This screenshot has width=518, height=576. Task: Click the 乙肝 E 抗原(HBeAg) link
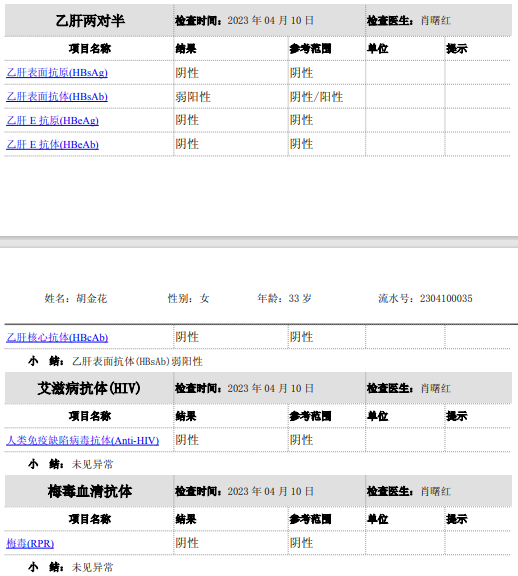pos(53,120)
